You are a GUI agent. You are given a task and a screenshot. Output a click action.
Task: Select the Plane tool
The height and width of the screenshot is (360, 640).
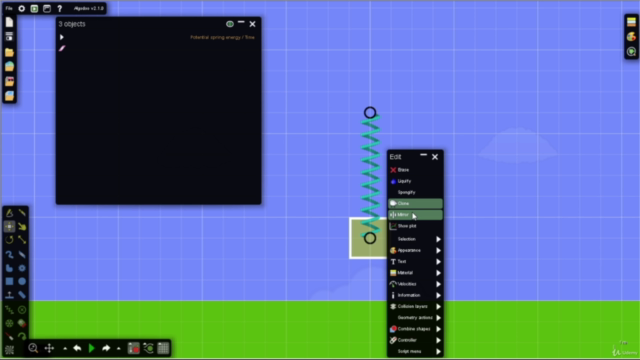point(9,295)
